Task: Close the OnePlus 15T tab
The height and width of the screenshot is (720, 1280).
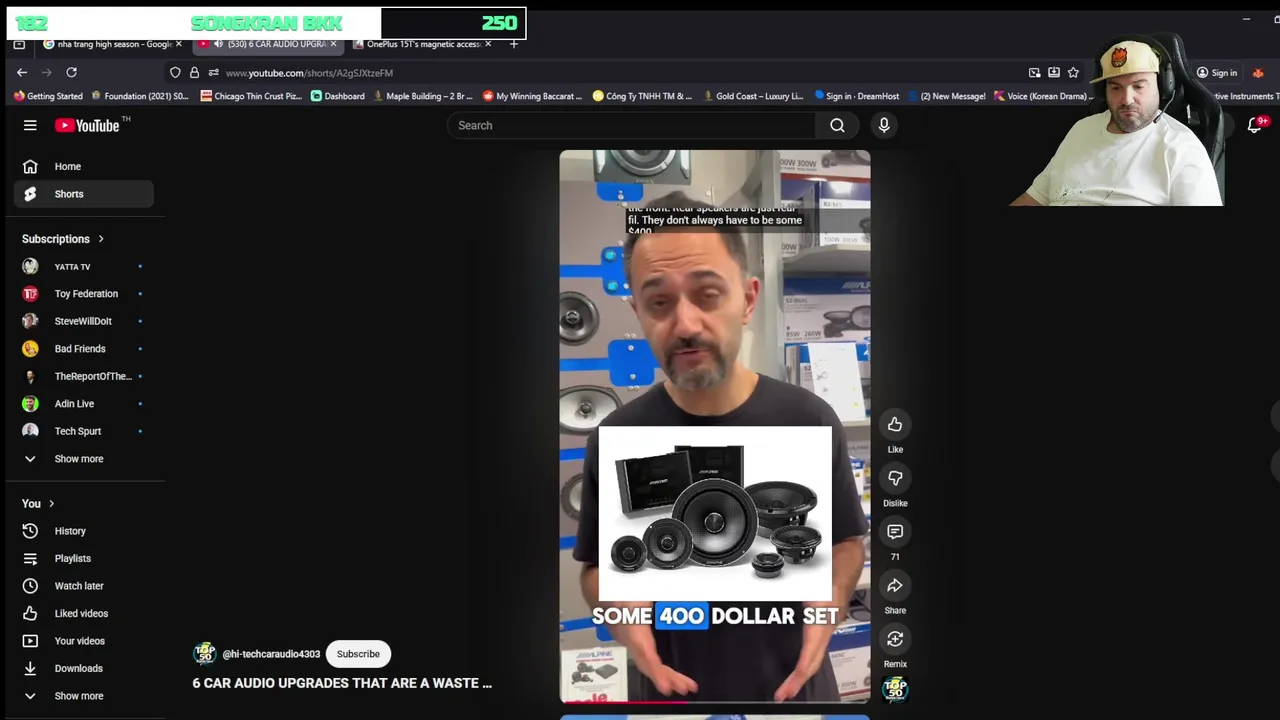Action: 488,44
